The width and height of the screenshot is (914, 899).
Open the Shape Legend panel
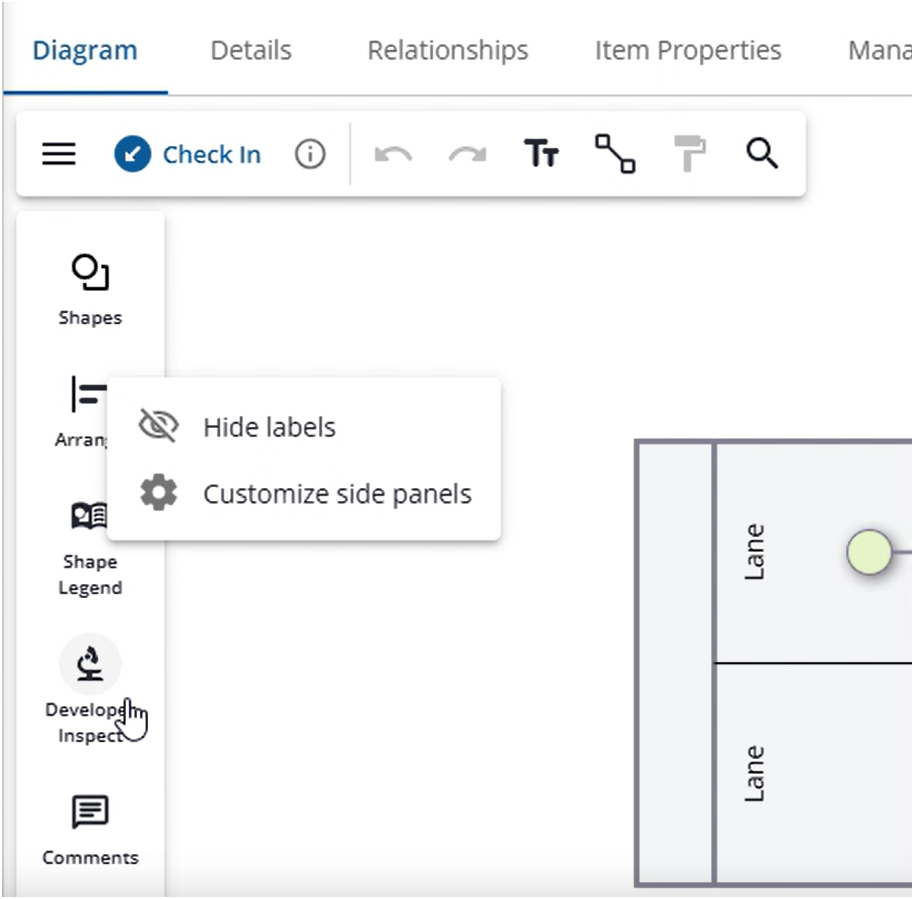point(90,546)
